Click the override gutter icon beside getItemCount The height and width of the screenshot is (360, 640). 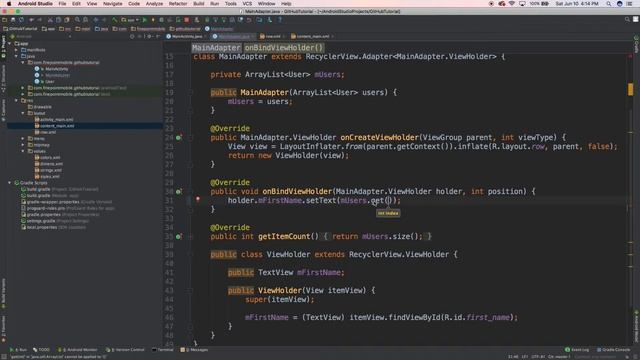click(x=178, y=236)
